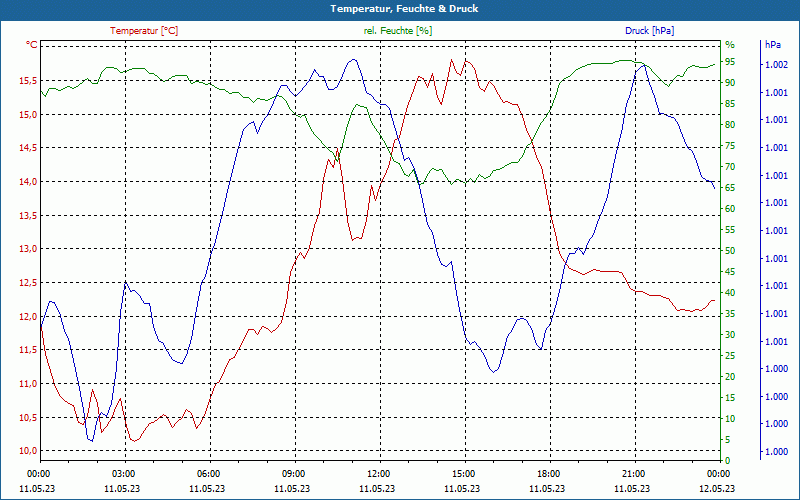The image size is (800, 500).
Task: Select the blue Druck [hPa] legend label
Action: 649,31
